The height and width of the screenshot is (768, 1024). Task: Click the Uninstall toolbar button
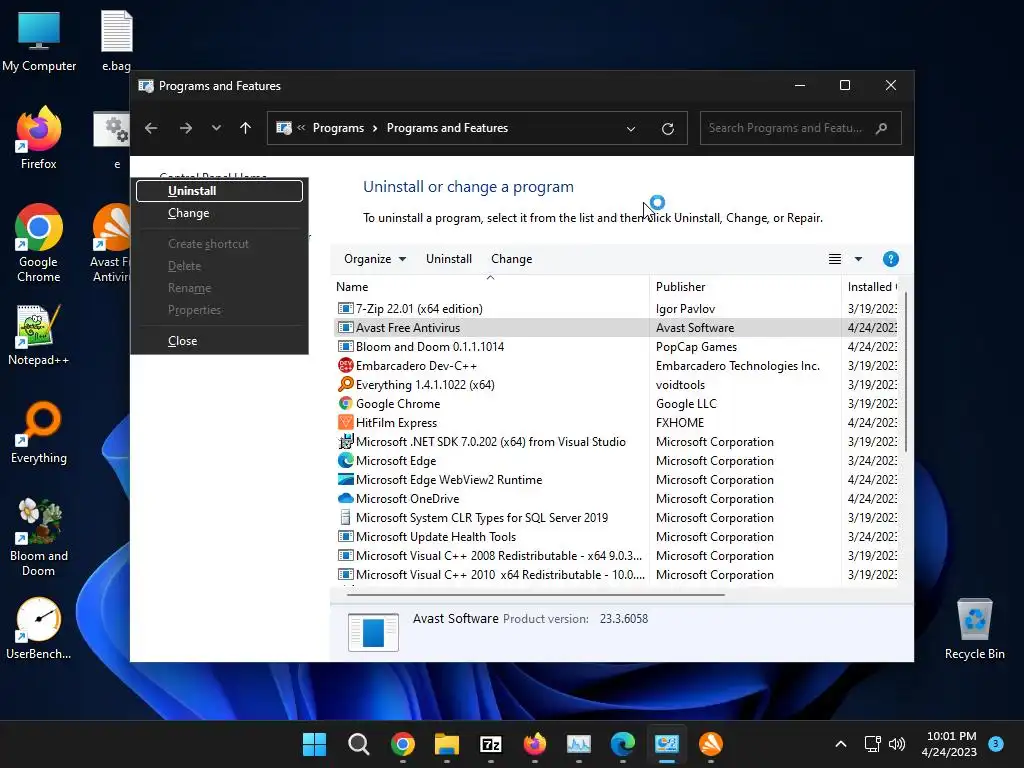pyautogui.click(x=449, y=259)
